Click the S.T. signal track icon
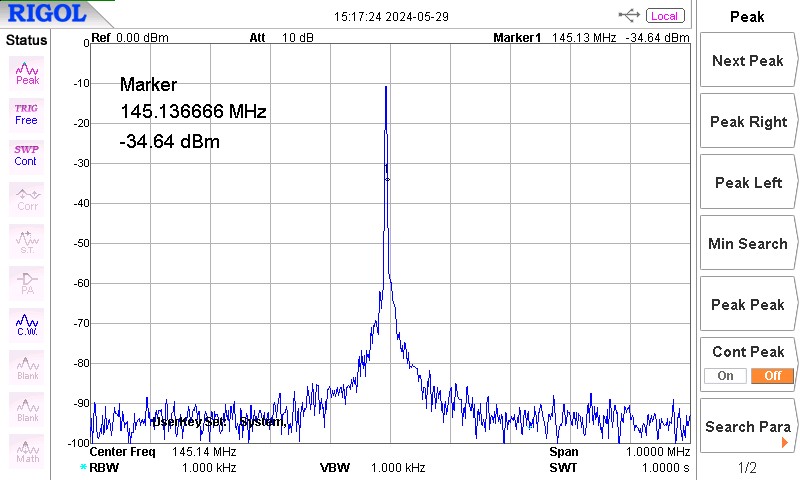The image size is (800, 480). [27, 241]
